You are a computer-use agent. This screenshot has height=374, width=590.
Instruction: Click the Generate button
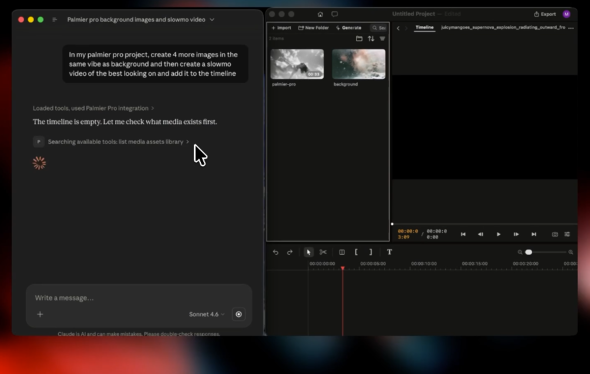point(349,28)
